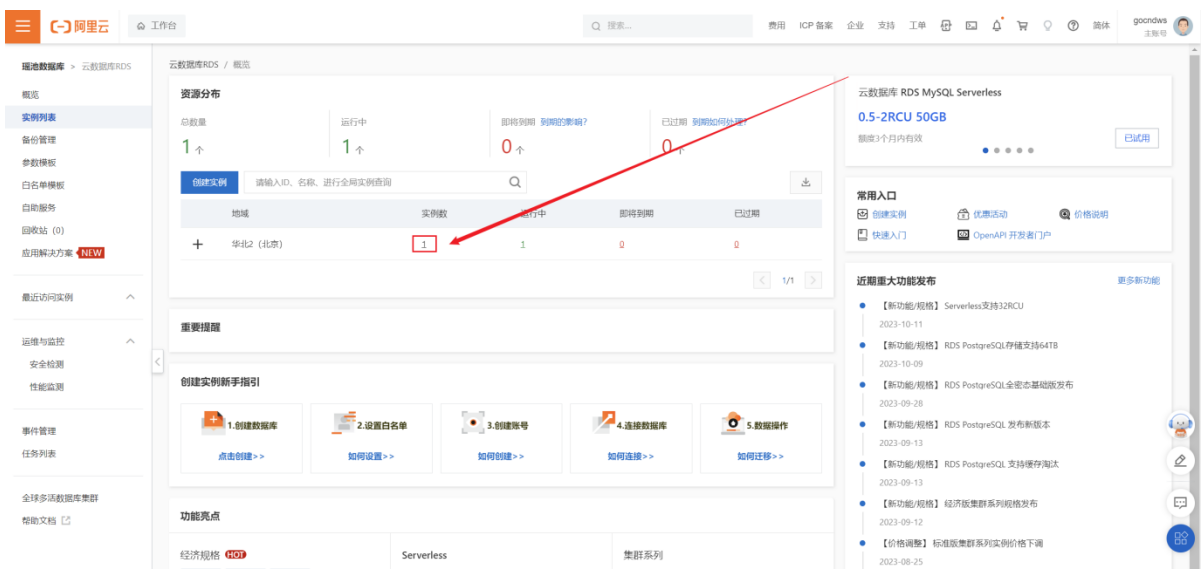Click 如何创建>> under 创建账号
Viewport: 1204px width, 580px height.
[x=501, y=457]
